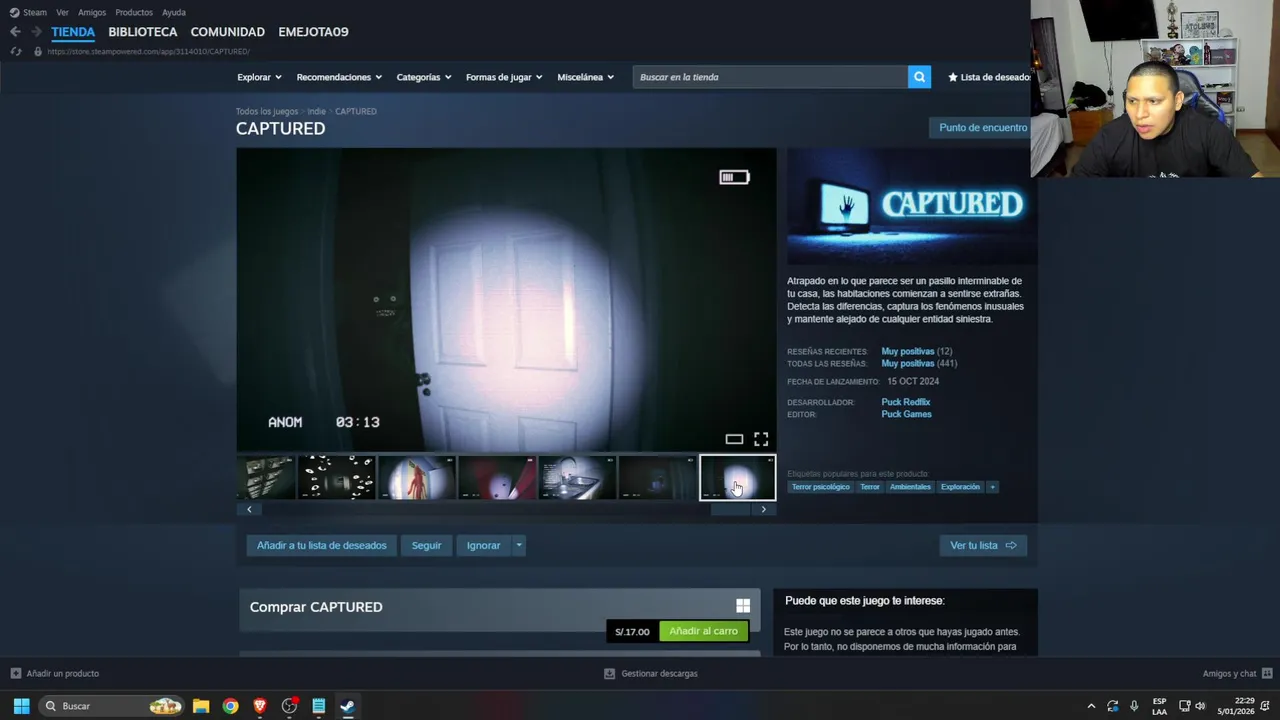Click Indie breadcrumb link
The image size is (1280, 720).
[316, 111]
